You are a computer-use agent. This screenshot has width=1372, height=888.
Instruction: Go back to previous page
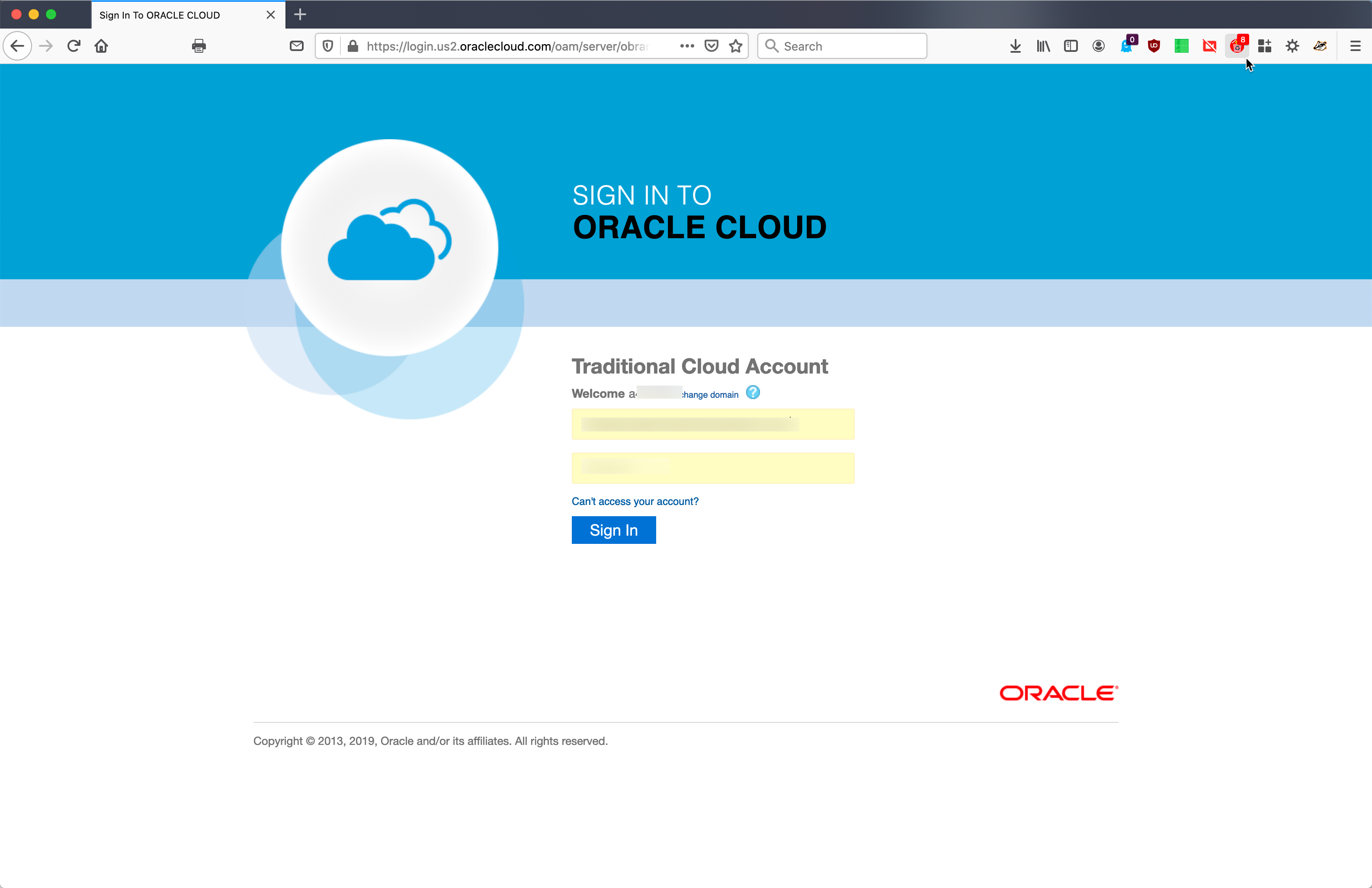pos(17,46)
